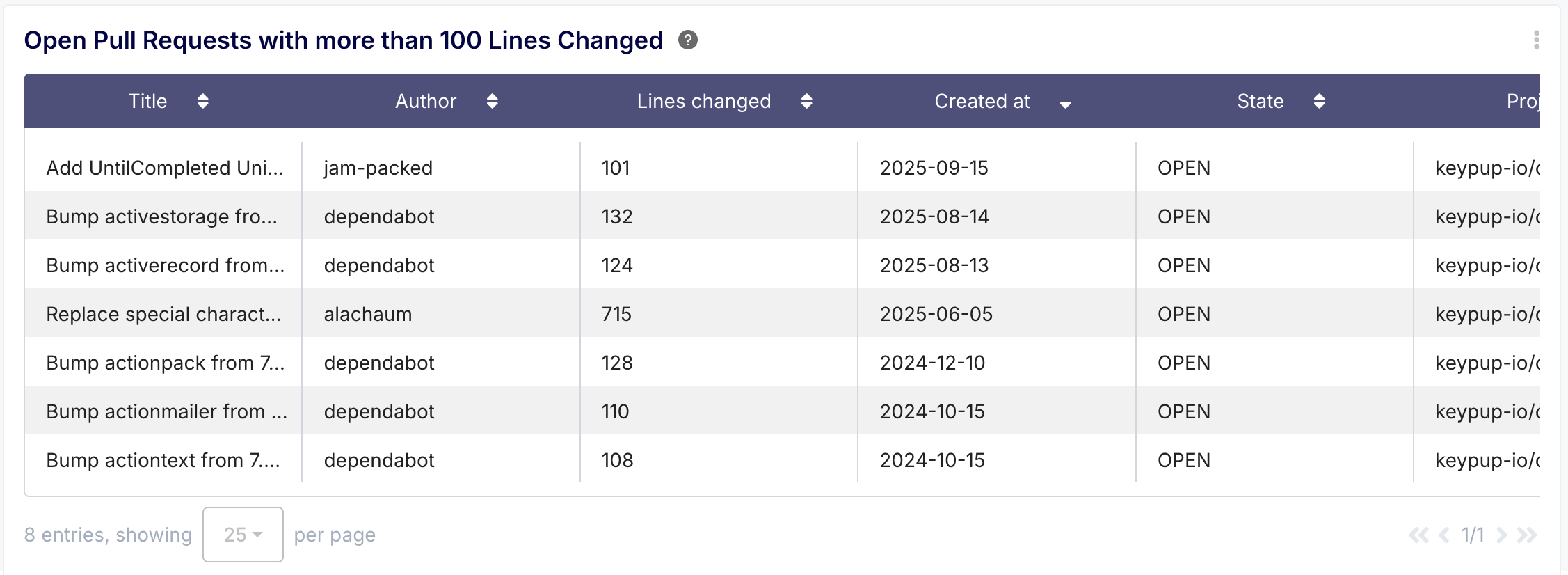This screenshot has width=1568, height=575.
Task: Click the Created at column header
Action: tap(982, 102)
